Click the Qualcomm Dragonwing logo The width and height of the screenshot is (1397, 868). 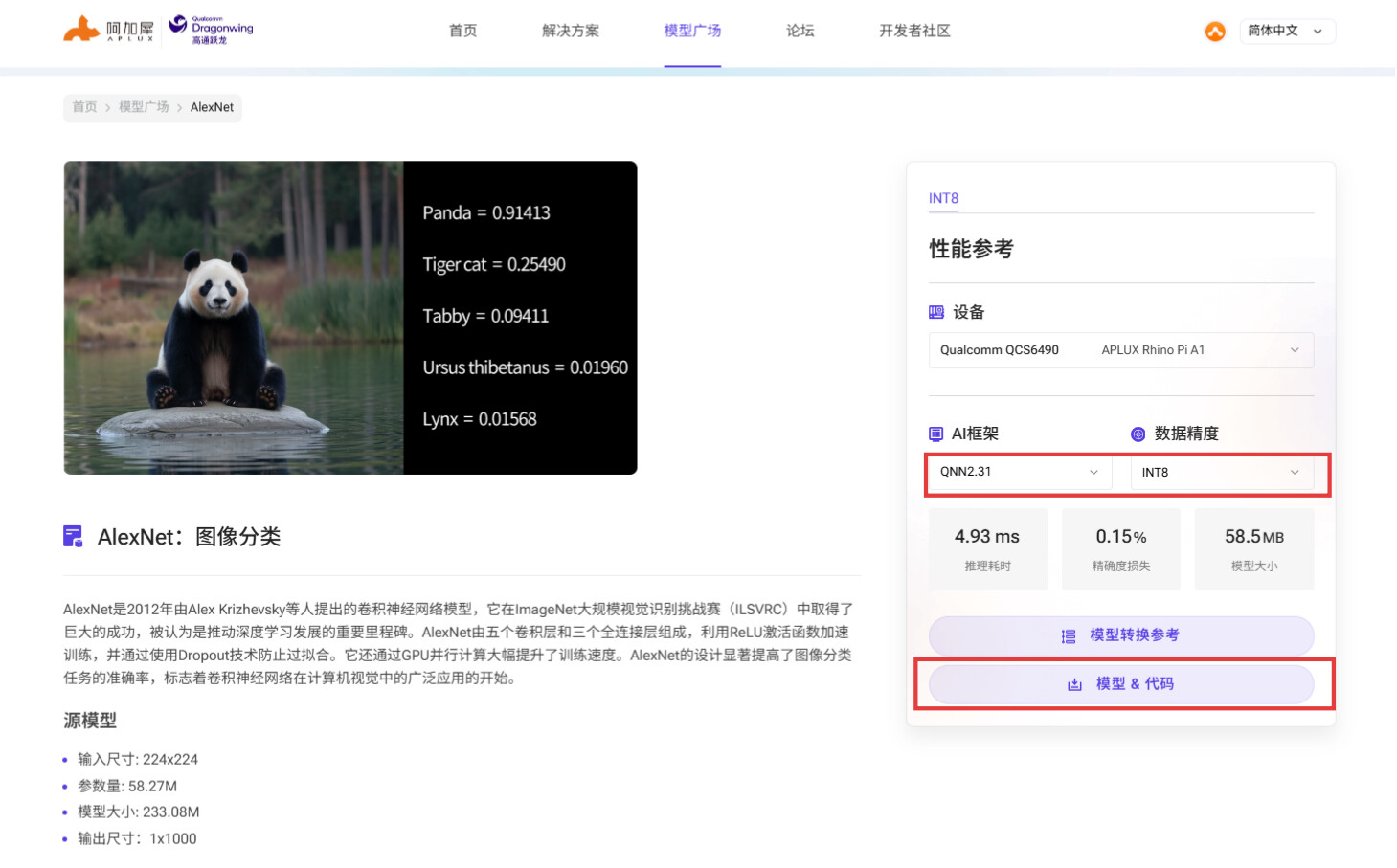(211, 30)
